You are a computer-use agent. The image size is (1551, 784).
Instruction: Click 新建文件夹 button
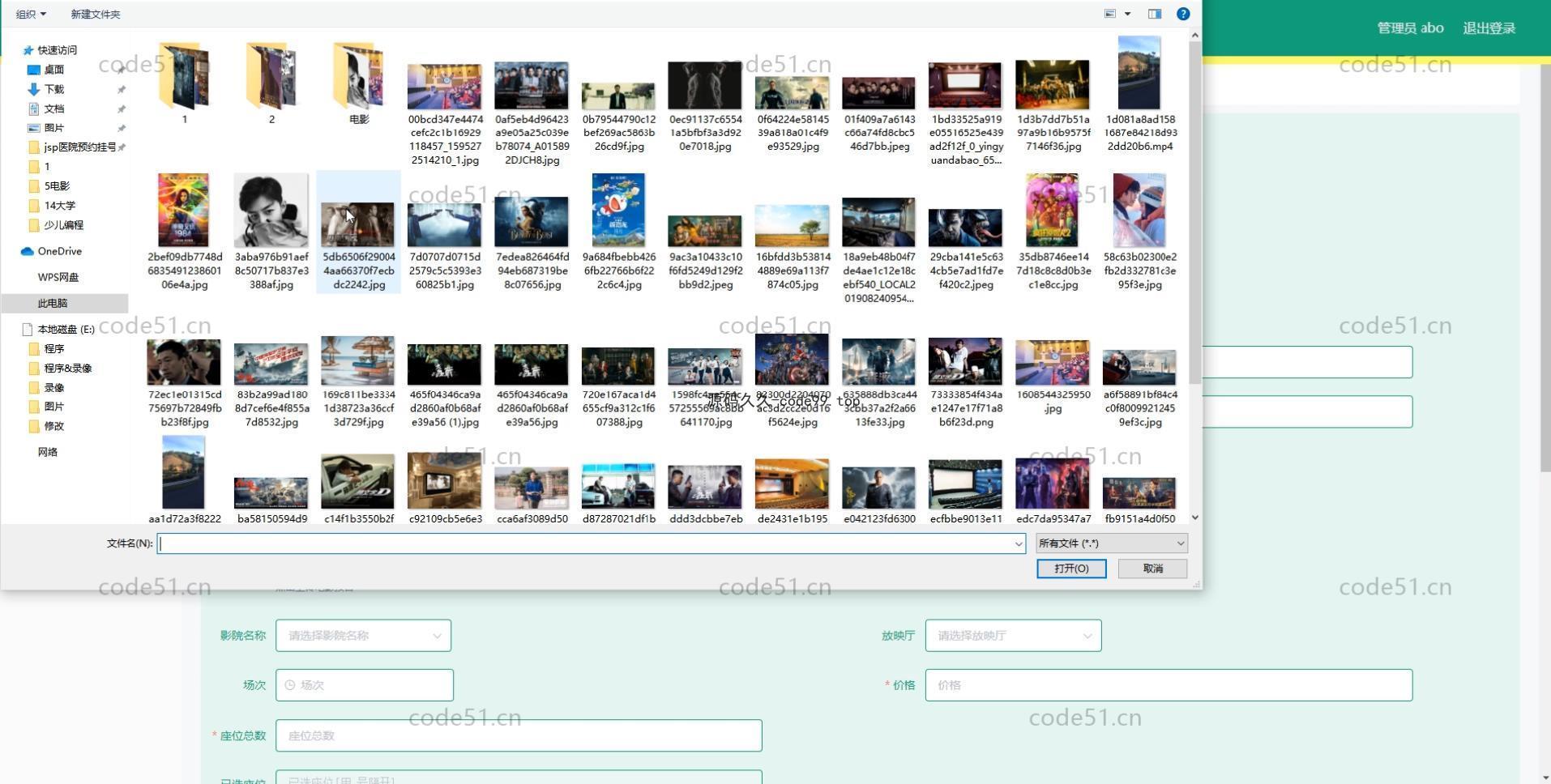pos(96,14)
